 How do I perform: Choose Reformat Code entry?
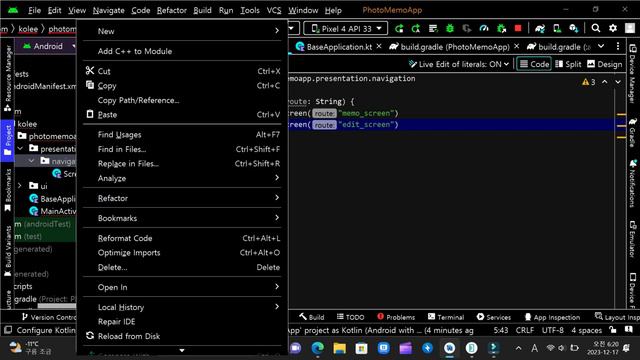point(182,238)
